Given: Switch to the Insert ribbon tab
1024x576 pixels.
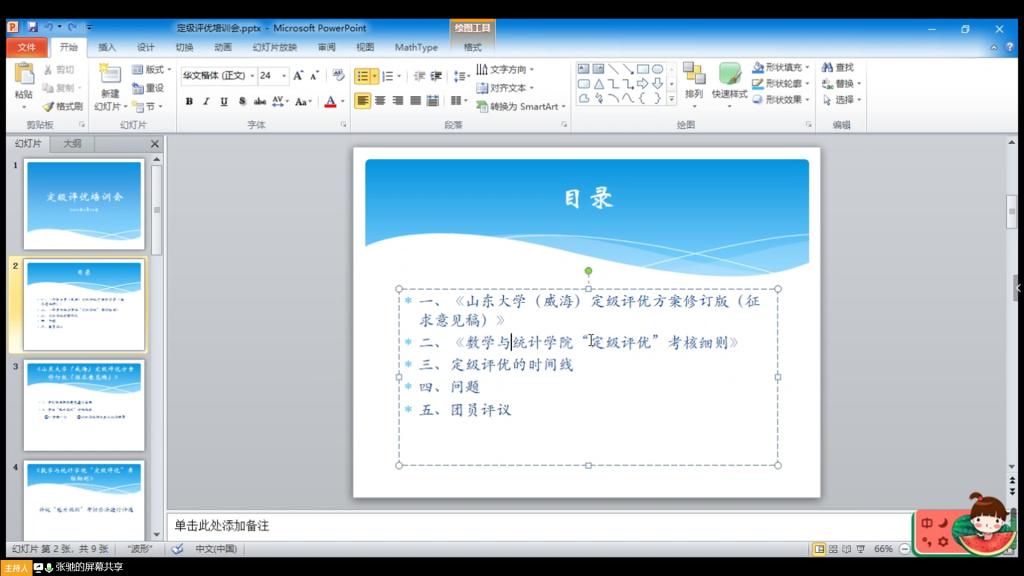Looking at the screenshot, I should (x=107, y=47).
